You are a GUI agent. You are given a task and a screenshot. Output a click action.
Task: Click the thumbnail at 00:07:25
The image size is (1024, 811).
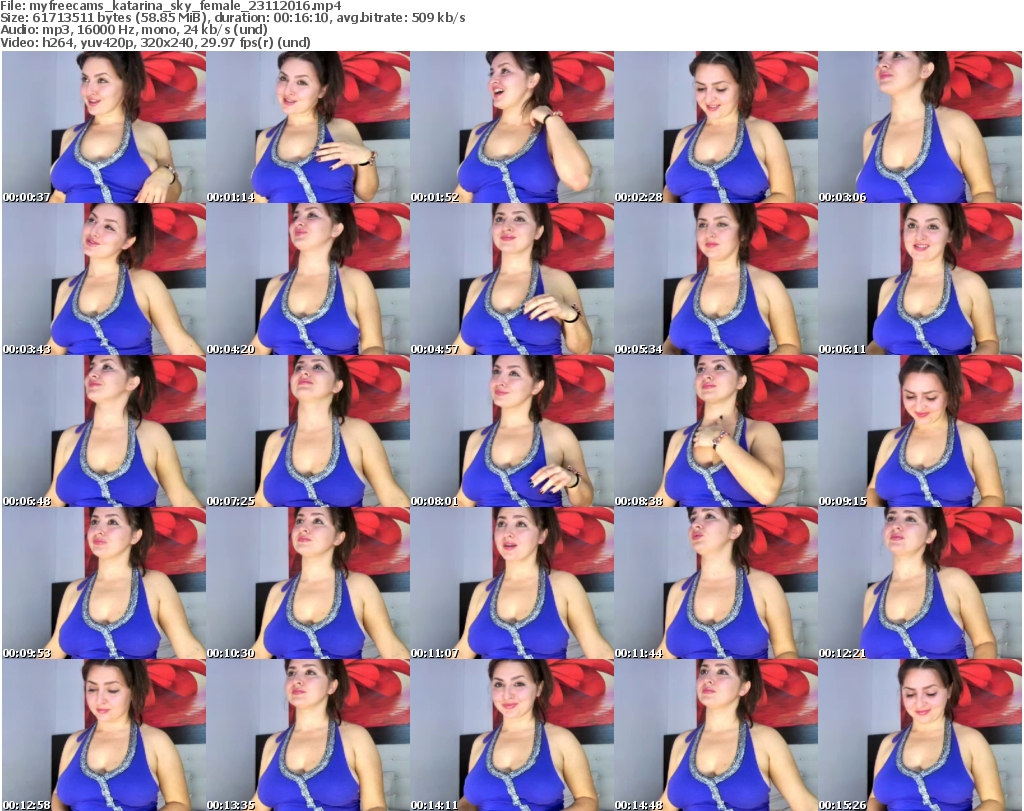pyautogui.click(x=308, y=432)
